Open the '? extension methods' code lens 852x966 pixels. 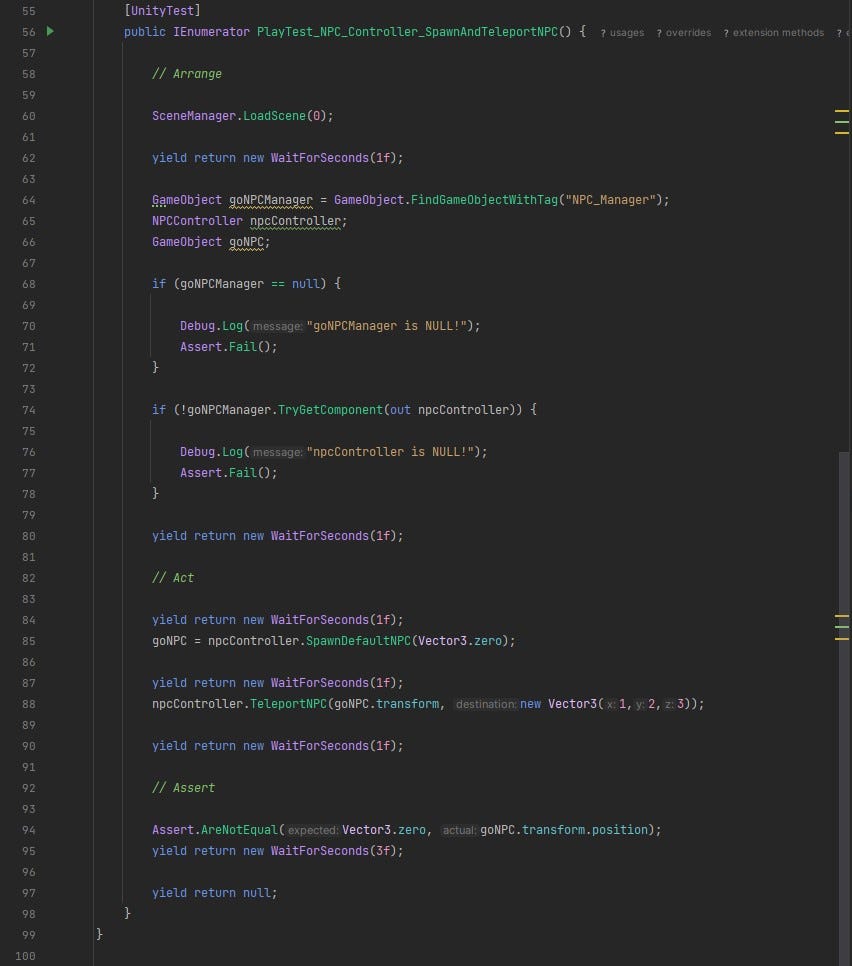click(774, 33)
